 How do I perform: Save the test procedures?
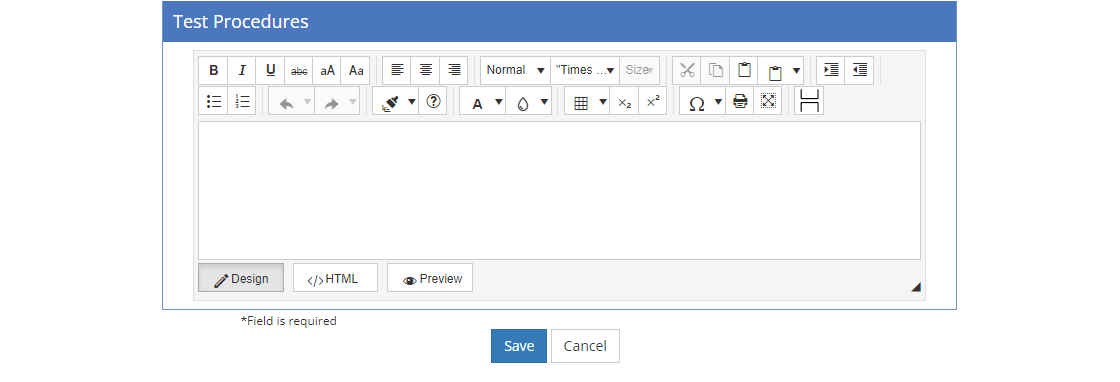point(519,346)
